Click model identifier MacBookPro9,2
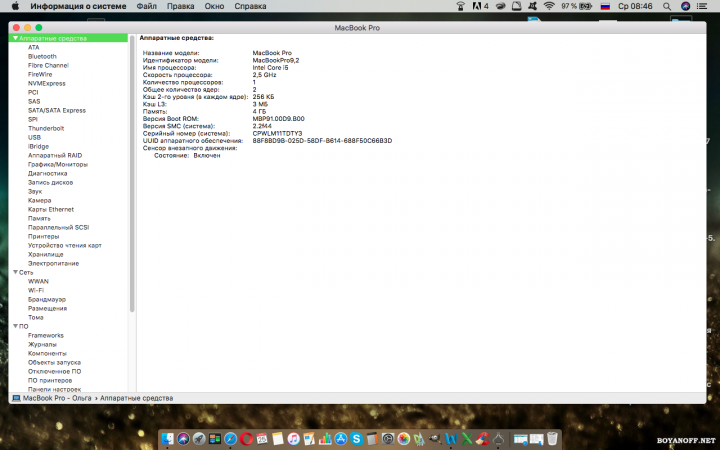 pyautogui.click(x=276, y=60)
